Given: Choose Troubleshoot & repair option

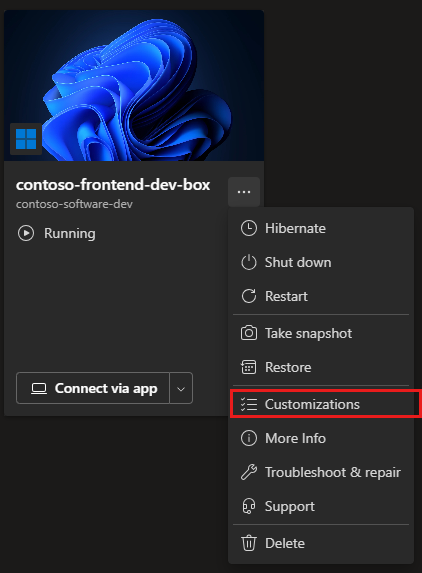Looking at the screenshot, I should point(321,472).
